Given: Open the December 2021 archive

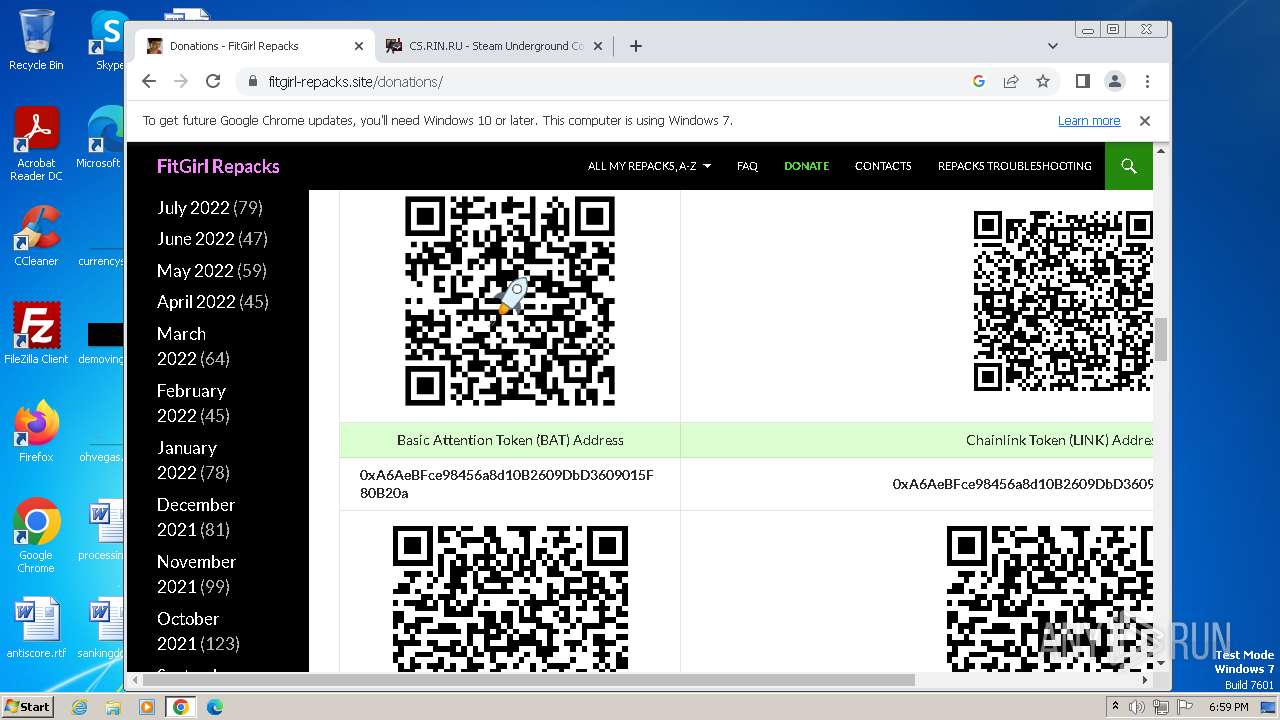Looking at the screenshot, I should point(196,517).
